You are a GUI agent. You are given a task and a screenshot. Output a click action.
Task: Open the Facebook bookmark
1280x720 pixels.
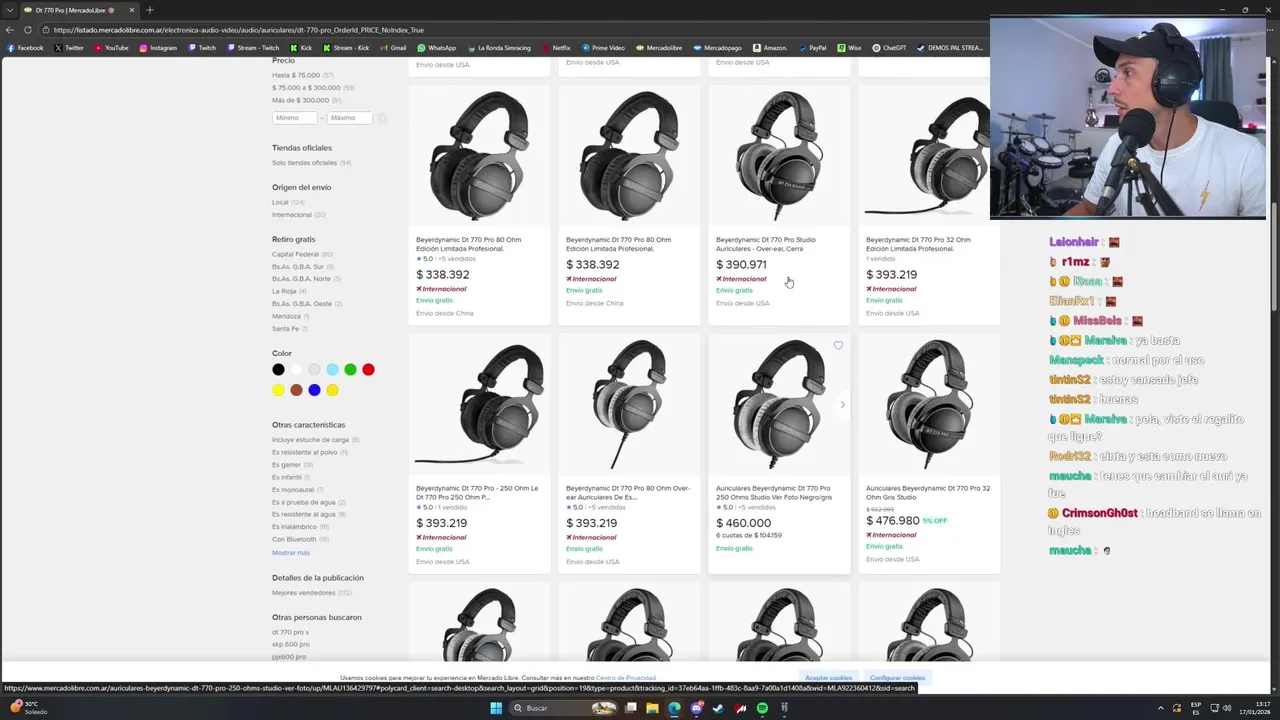tap(25, 48)
